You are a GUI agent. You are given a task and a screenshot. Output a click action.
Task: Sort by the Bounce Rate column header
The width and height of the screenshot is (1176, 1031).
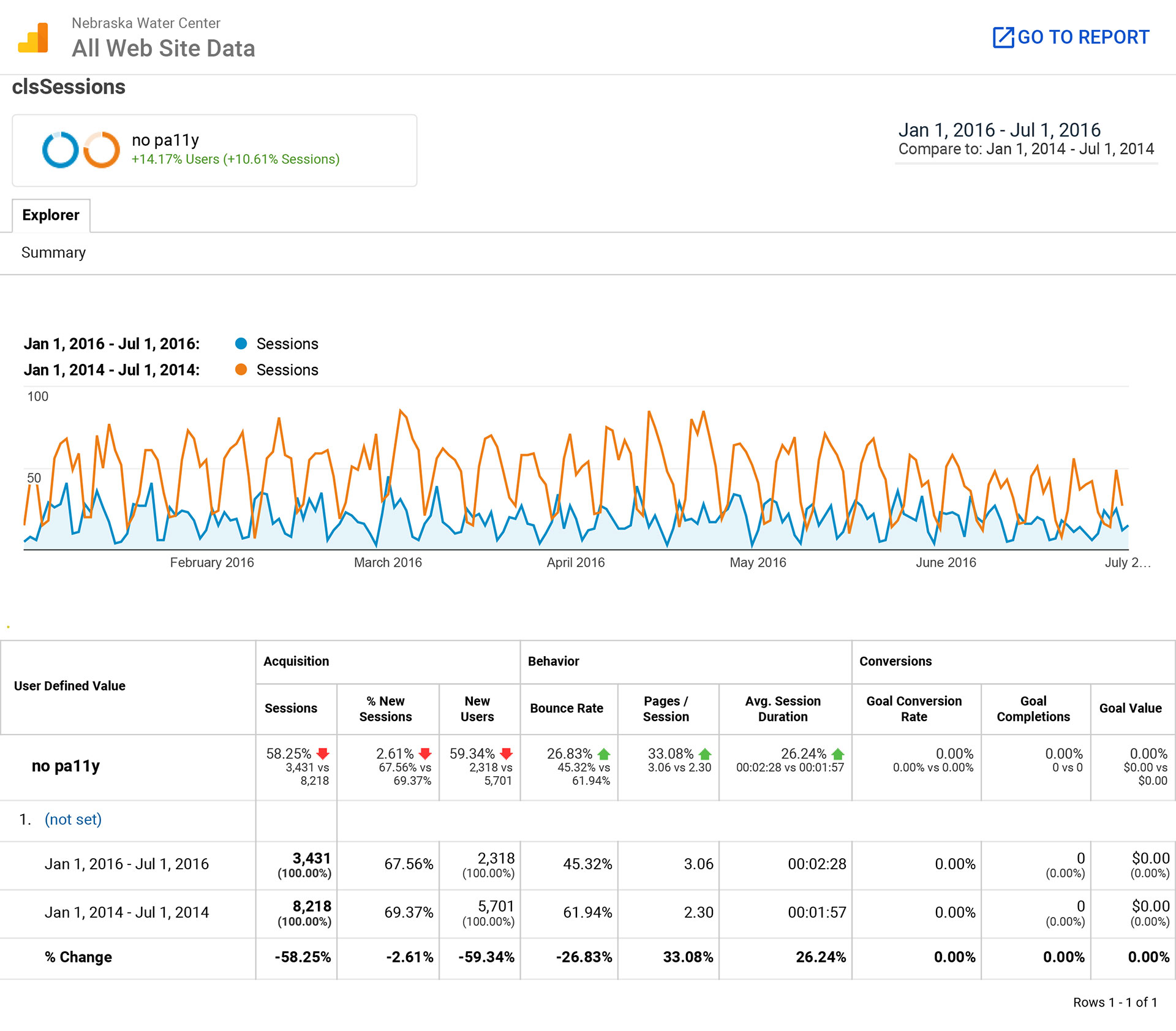(567, 708)
